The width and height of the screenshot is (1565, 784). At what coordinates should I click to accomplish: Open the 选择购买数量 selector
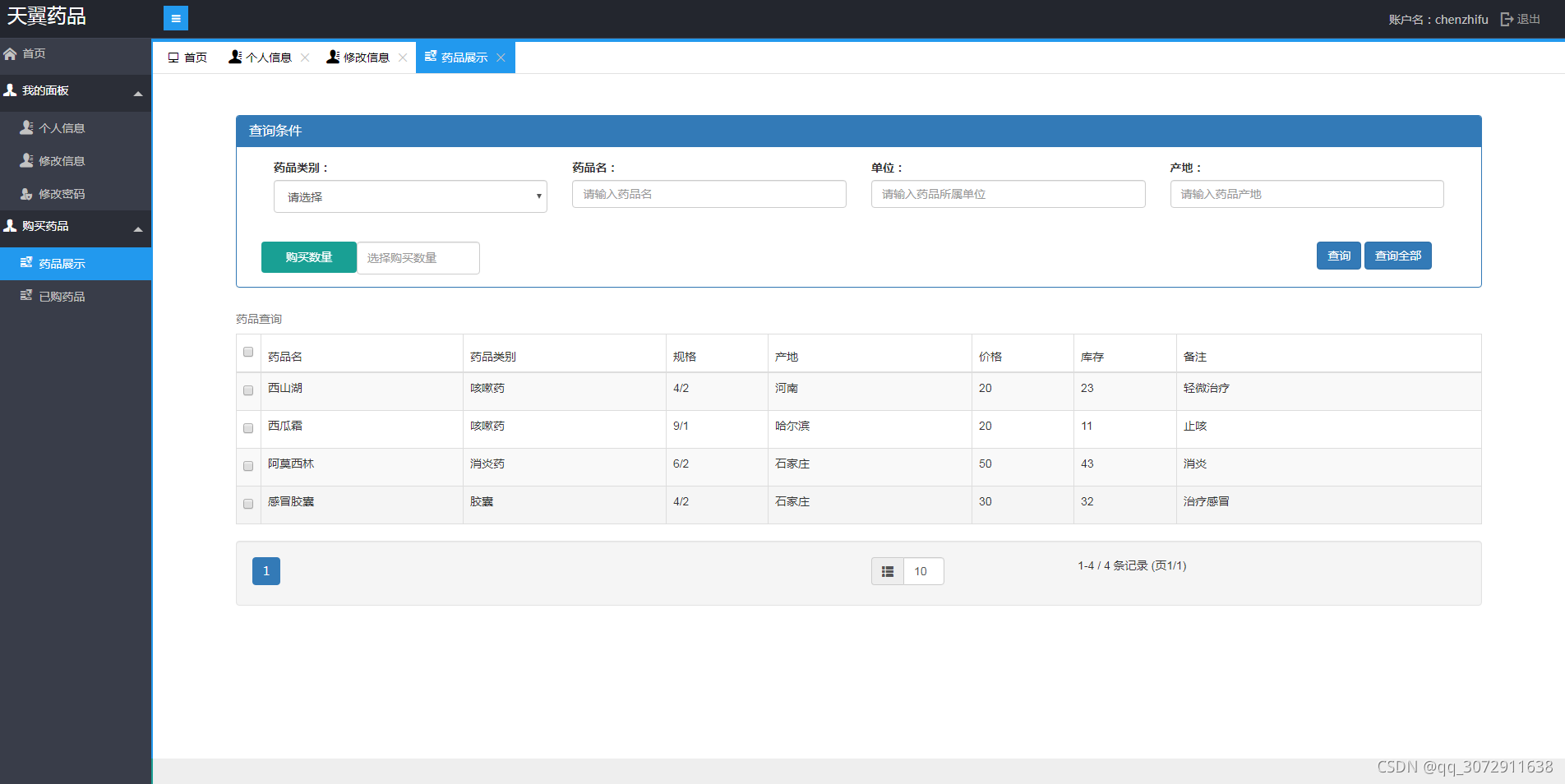coord(418,258)
